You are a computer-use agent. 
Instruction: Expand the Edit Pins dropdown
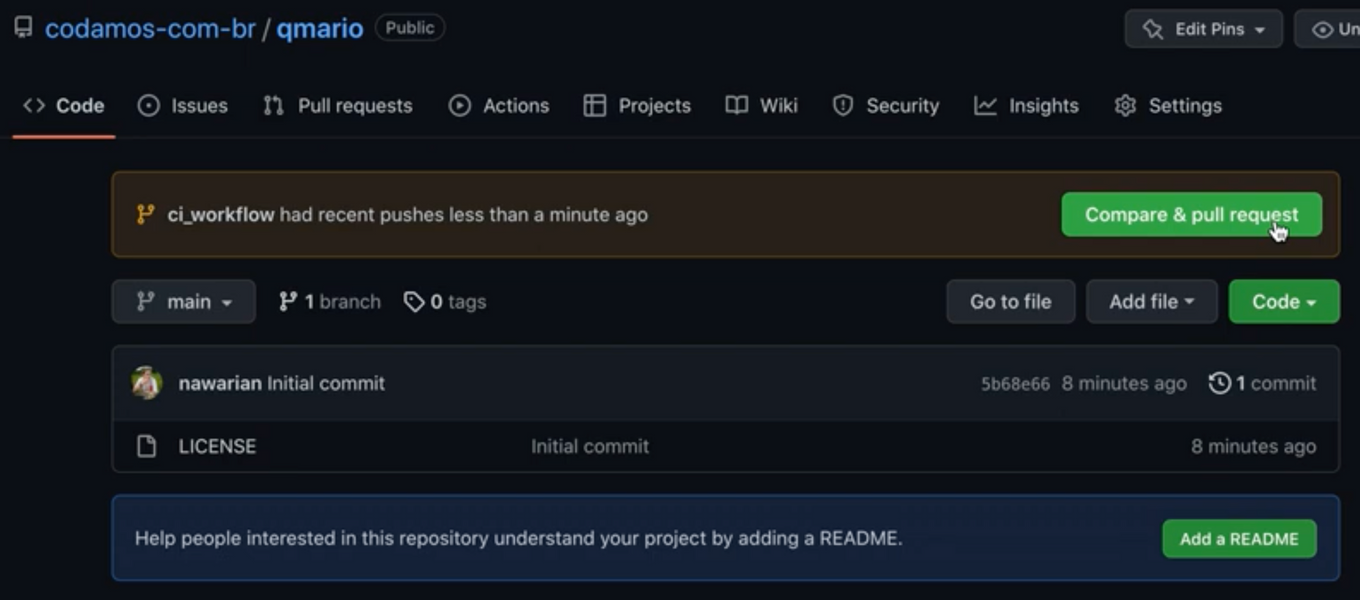click(x=1203, y=29)
